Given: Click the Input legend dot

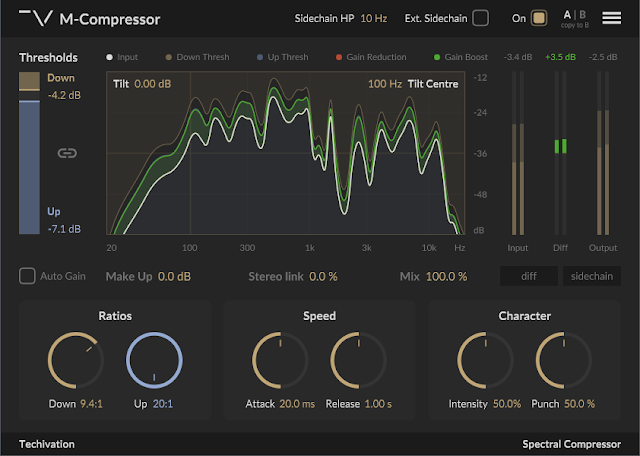Looking at the screenshot, I should pos(109,57).
